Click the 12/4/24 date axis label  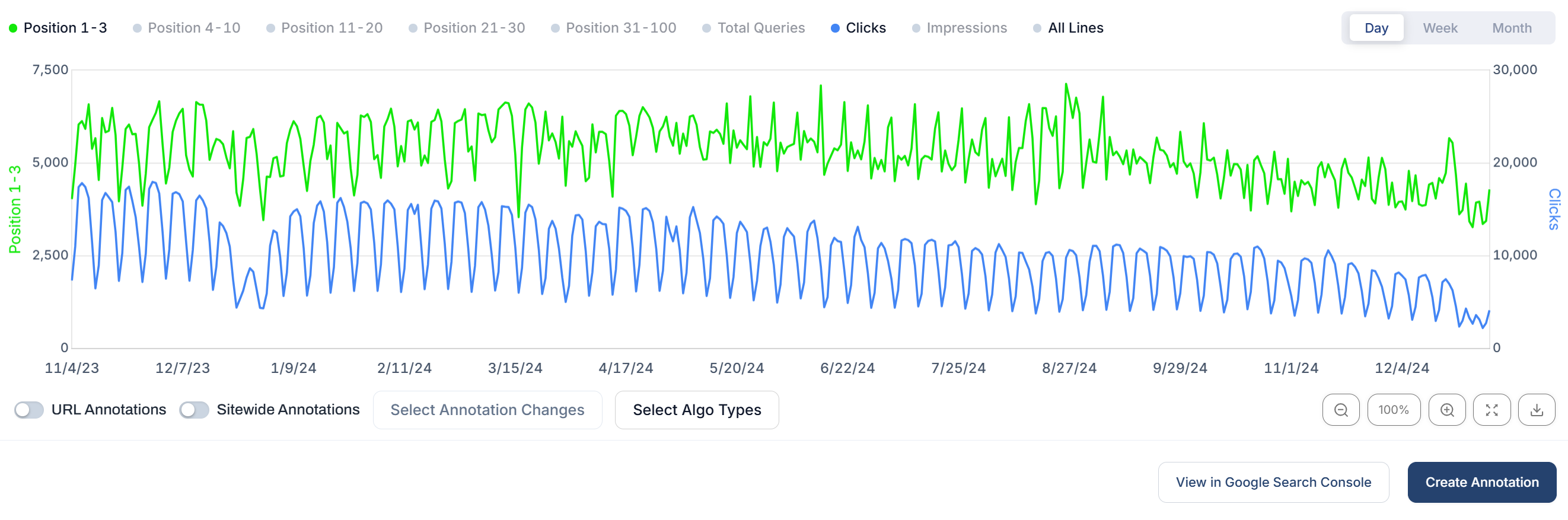[x=1401, y=368]
